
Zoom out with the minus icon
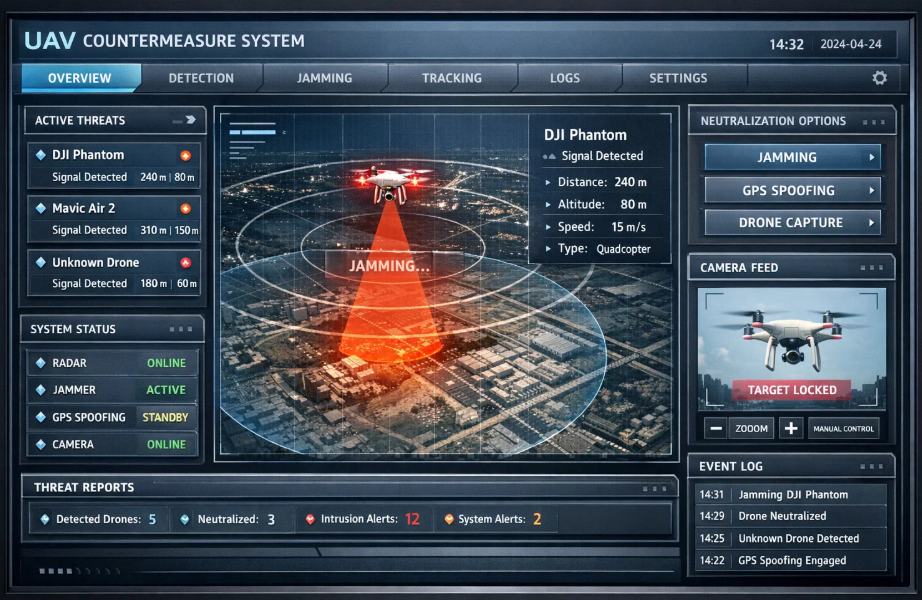716,428
